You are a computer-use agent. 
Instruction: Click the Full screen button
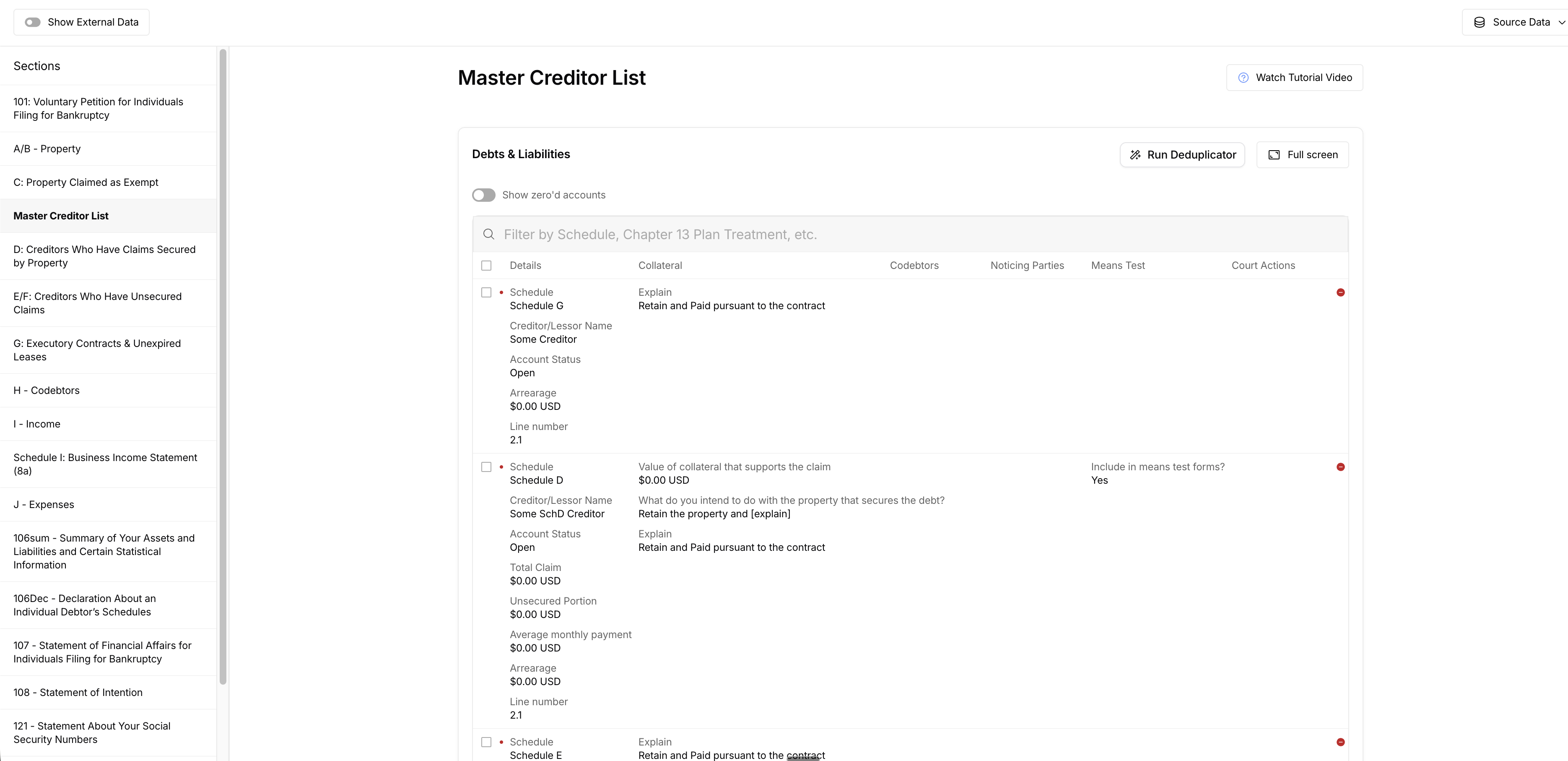tap(1303, 155)
